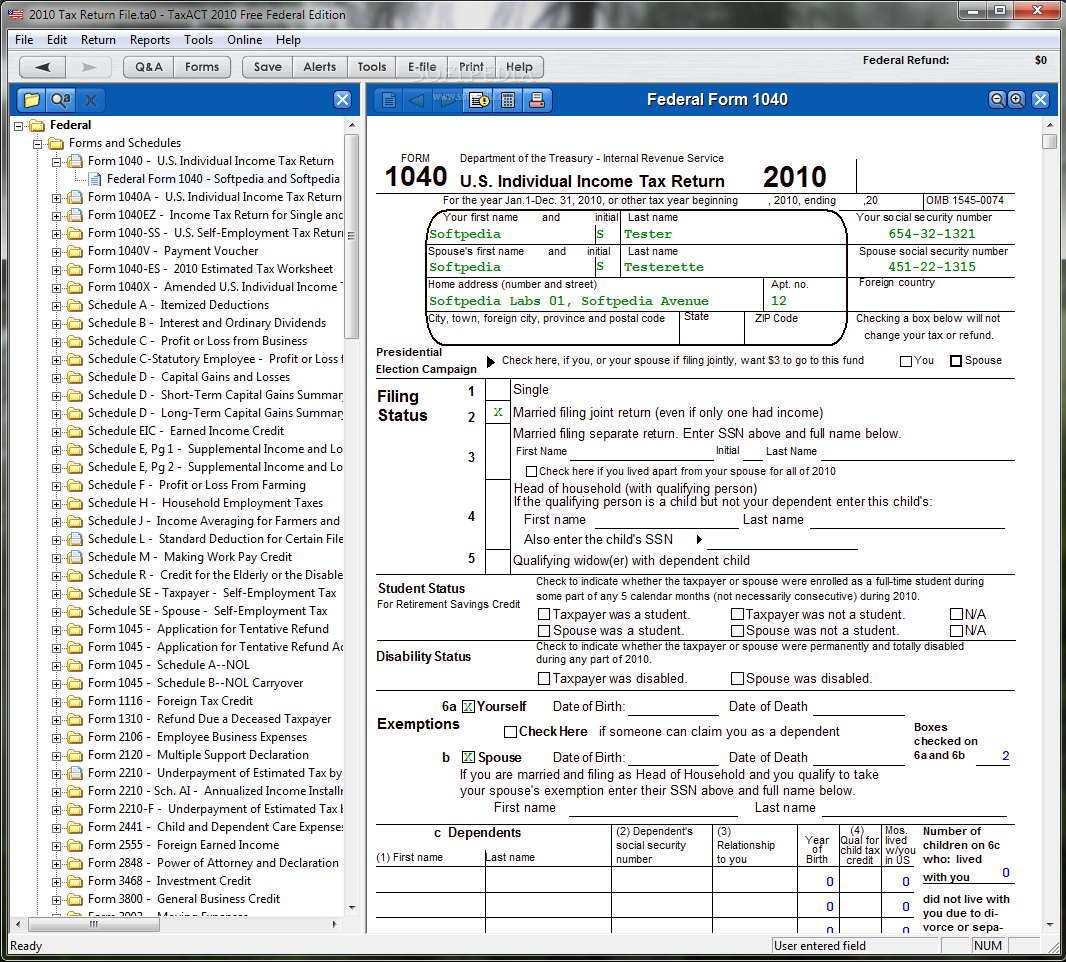The image size is (1066, 962).
Task: Click the tree panel horizontal scrollbar thumb
Action: tap(94, 925)
